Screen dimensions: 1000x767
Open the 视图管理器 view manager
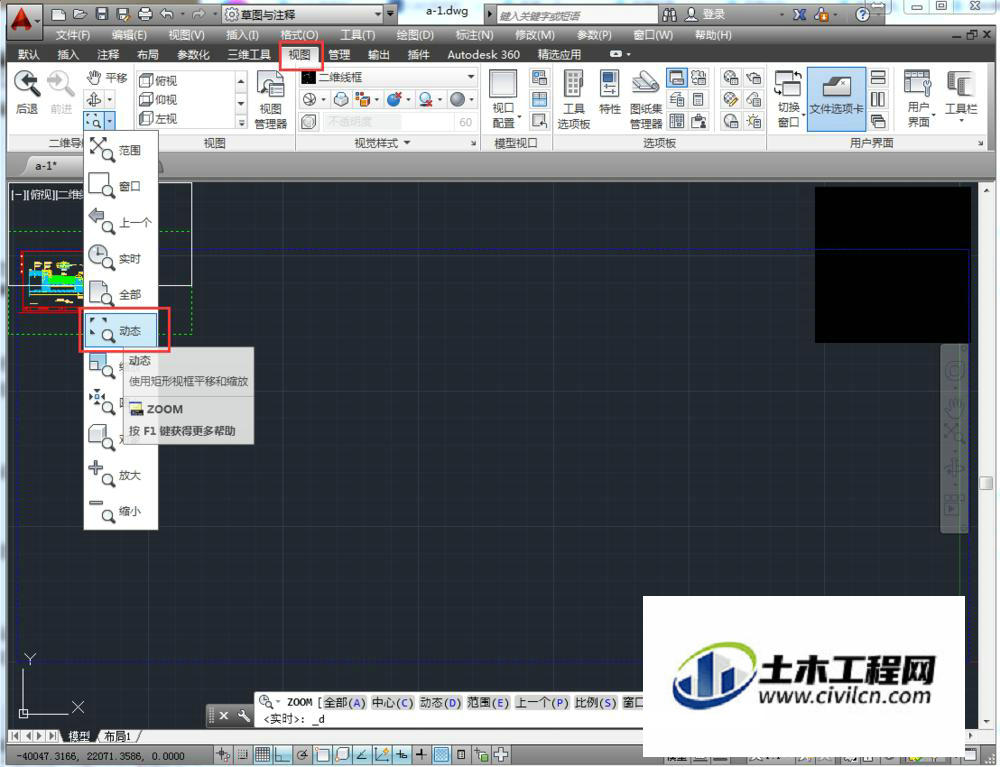pos(270,100)
